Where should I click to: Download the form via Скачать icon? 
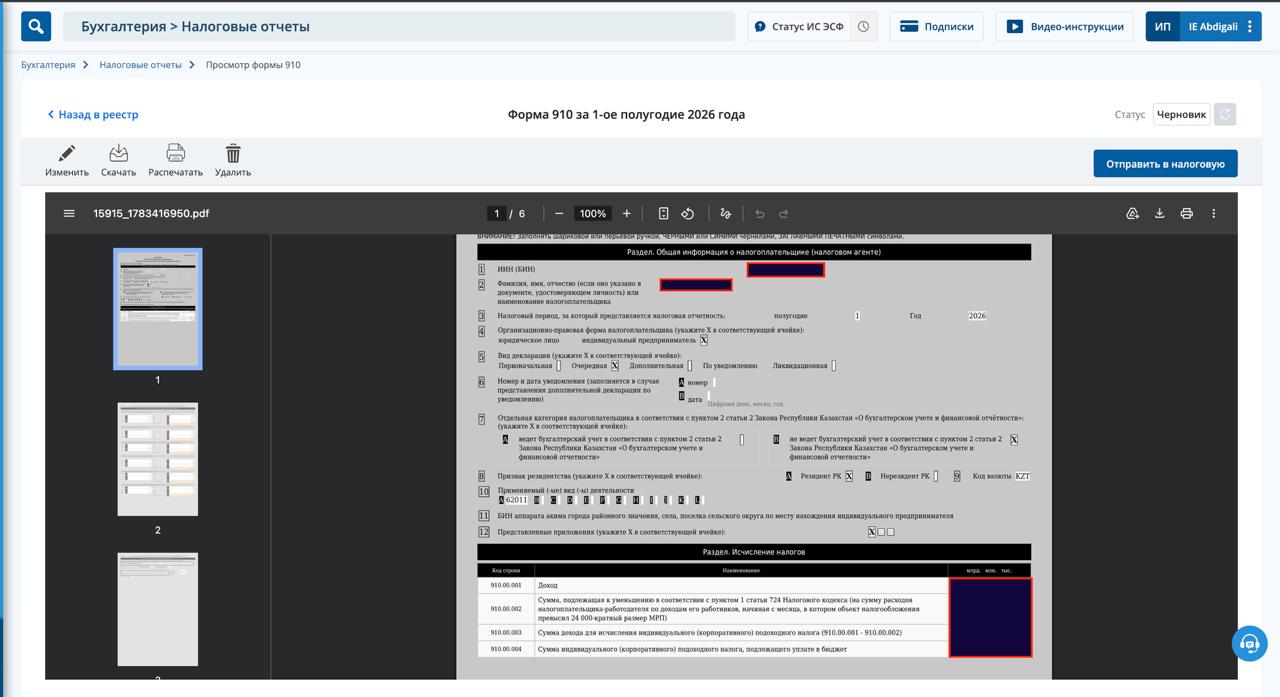pyautogui.click(x=118, y=153)
